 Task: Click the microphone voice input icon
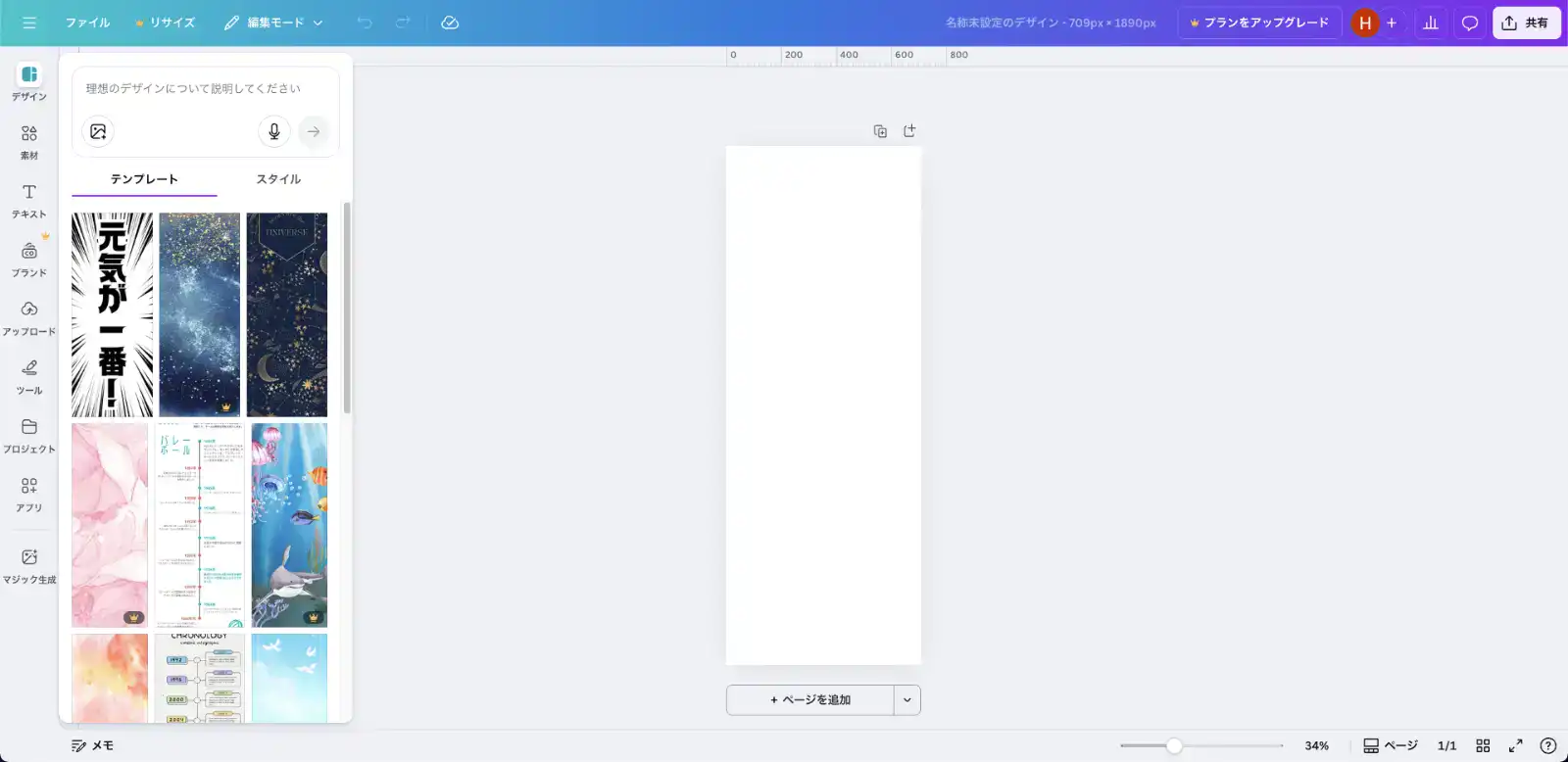click(274, 131)
